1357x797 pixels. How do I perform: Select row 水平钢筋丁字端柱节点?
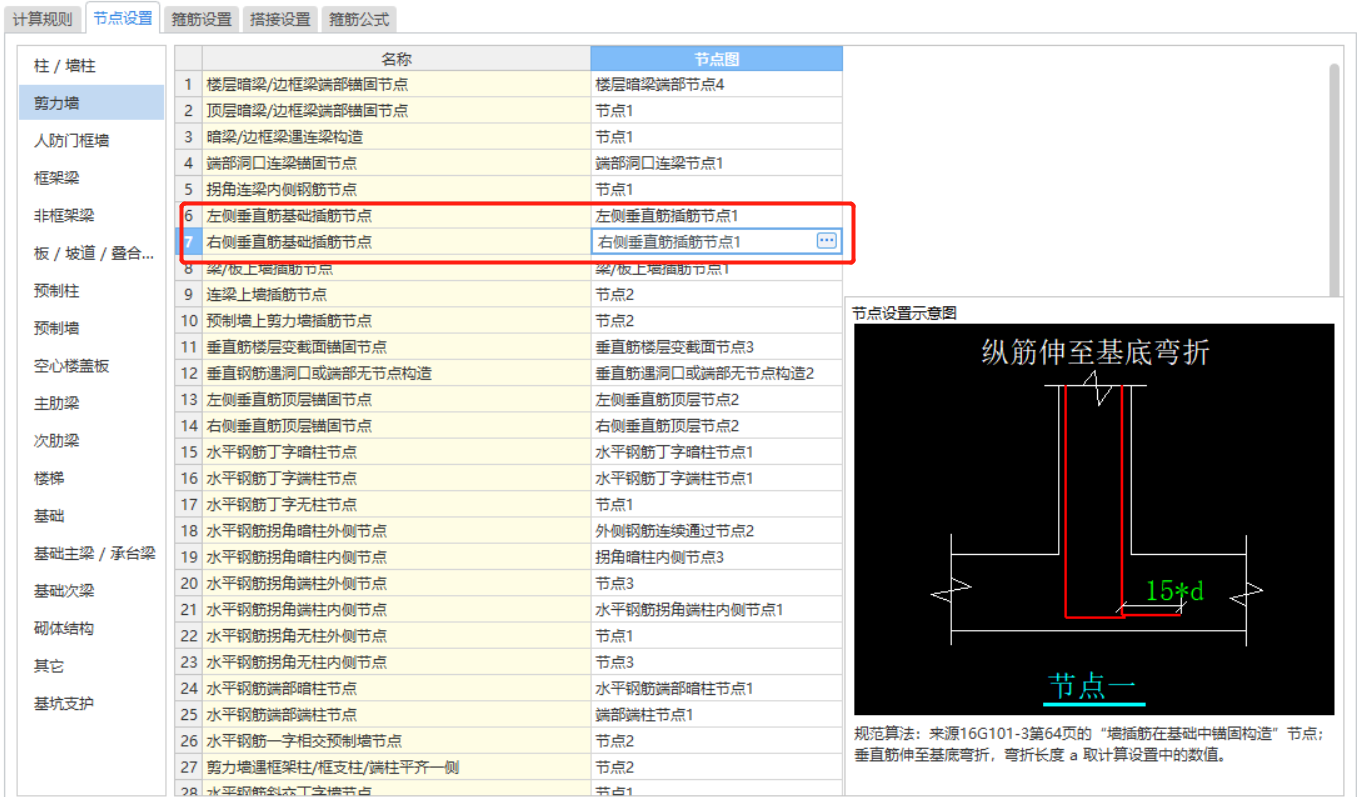click(396, 478)
